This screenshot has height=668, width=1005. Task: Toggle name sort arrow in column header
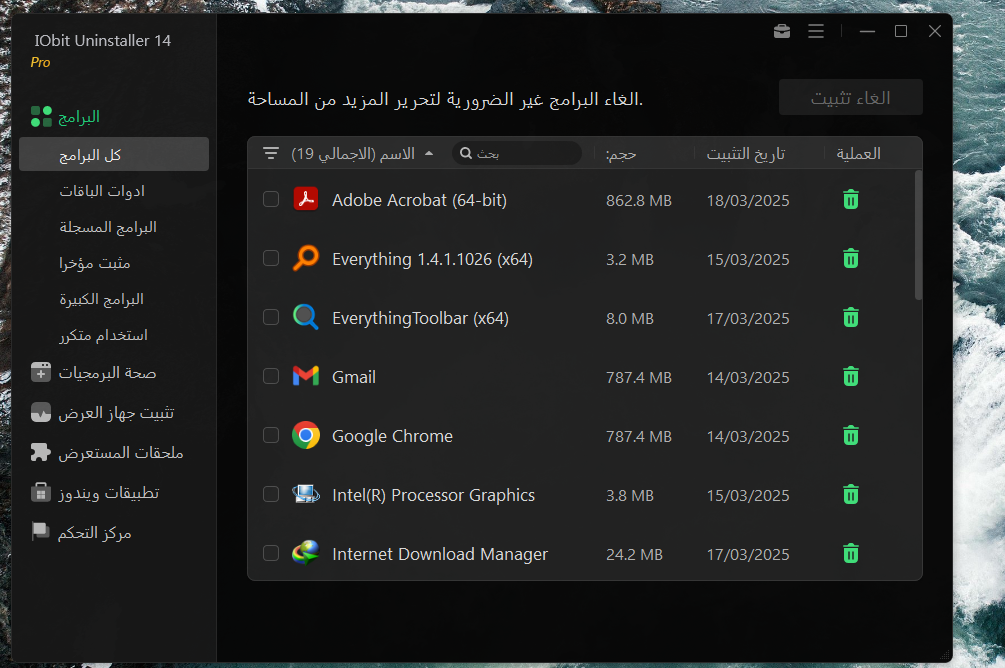point(429,154)
